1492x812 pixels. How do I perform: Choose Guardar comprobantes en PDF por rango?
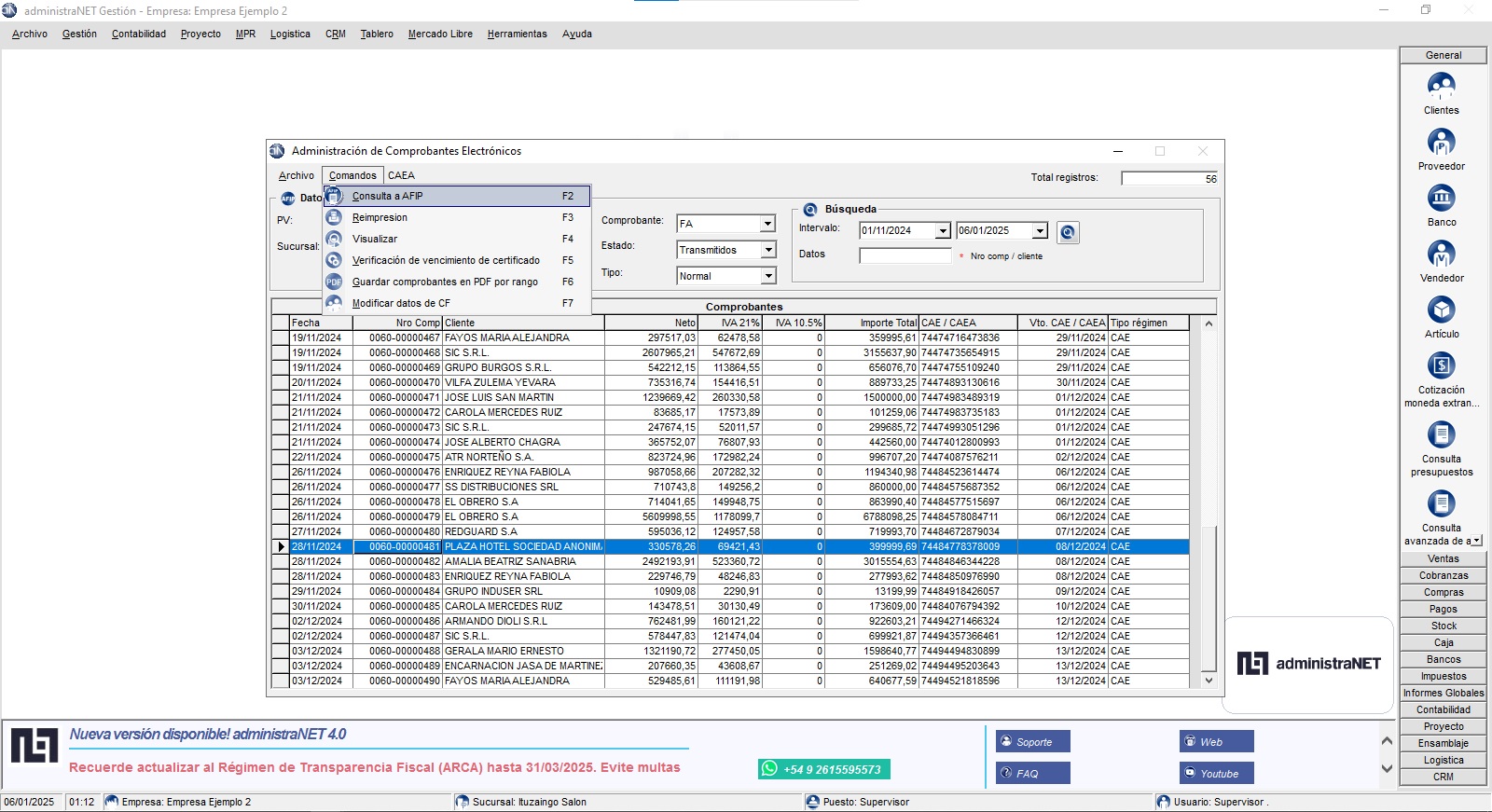tap(457, 282)
